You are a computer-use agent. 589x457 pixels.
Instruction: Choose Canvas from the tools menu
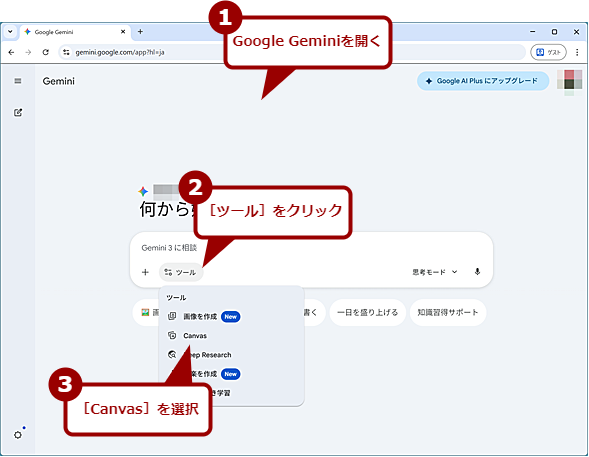pos(231,336)
